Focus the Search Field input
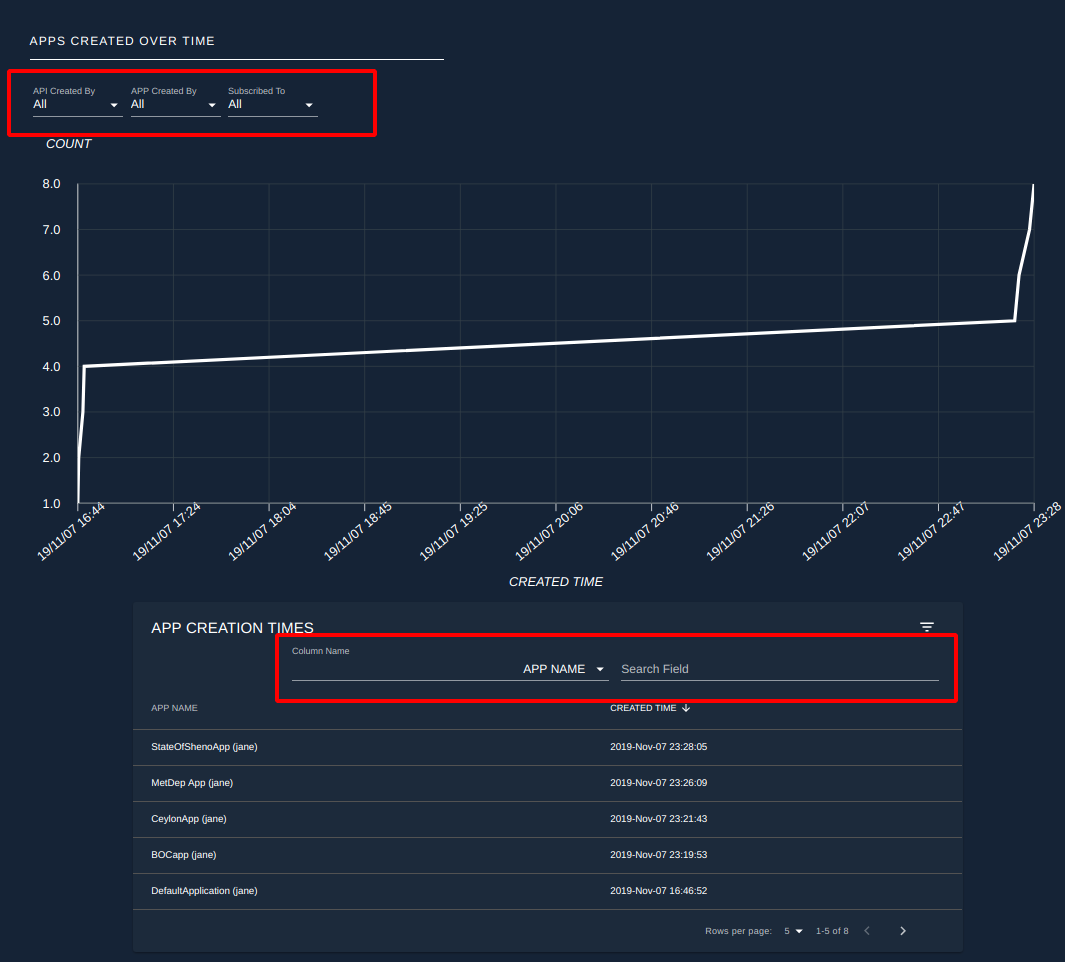Screen dimensions: 1065x962 [x=780, y=669]
